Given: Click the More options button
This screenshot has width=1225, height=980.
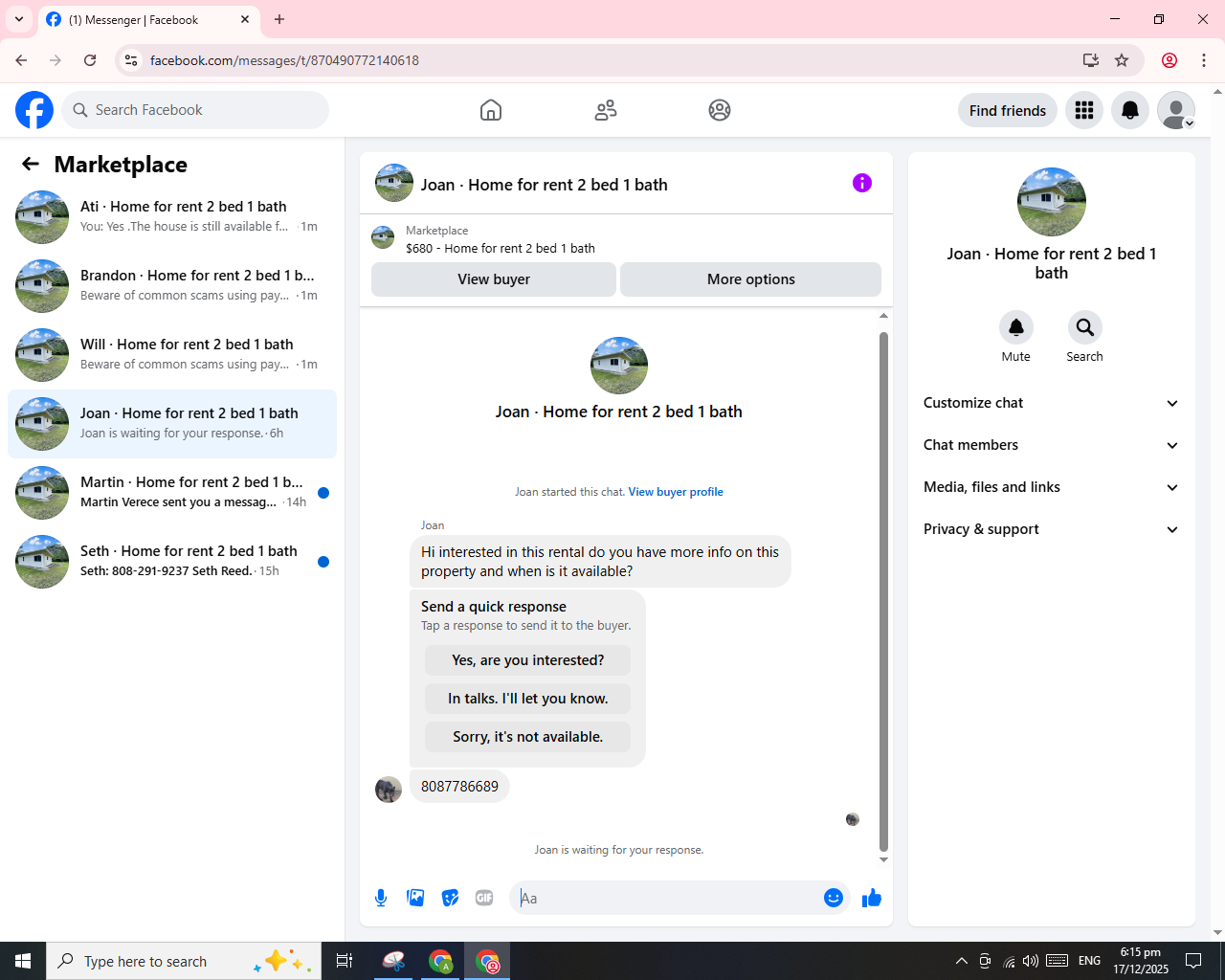Looking at the screenshot, I should [x=751, y=279].
